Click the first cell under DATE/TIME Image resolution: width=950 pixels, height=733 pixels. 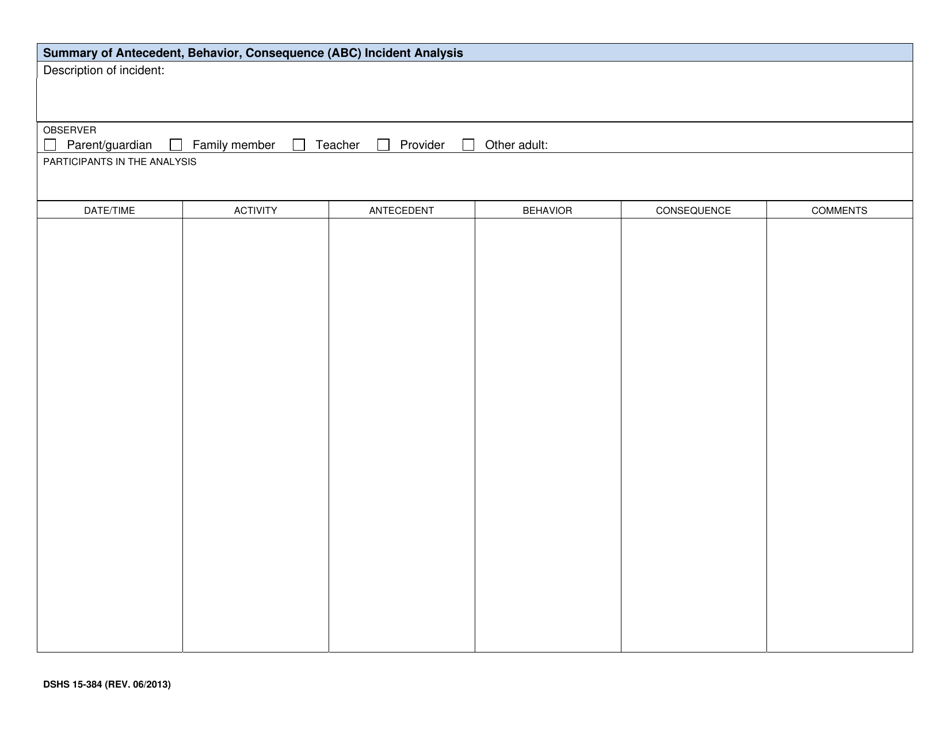[x=110, y=240]
